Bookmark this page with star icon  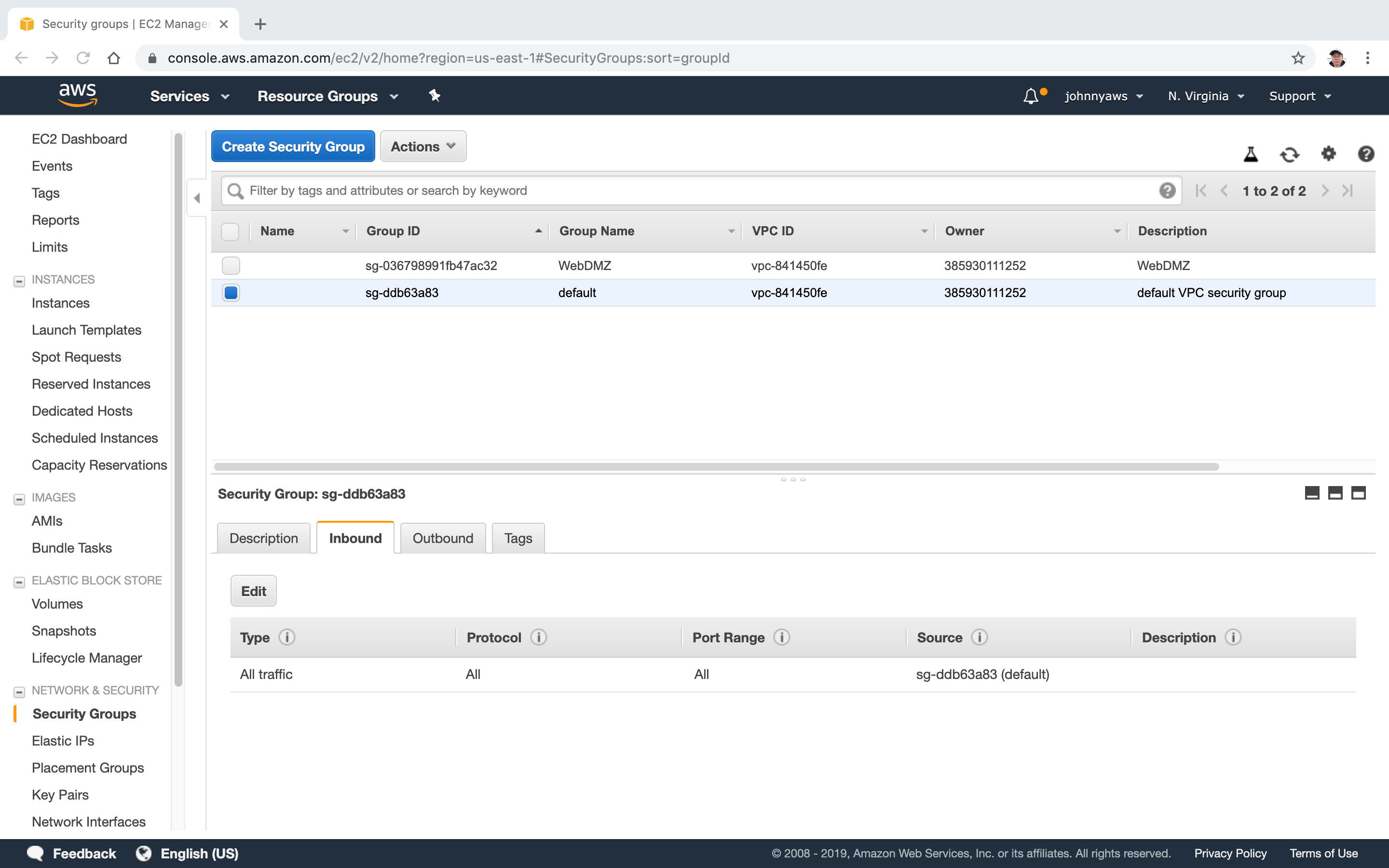(1298, 58)
